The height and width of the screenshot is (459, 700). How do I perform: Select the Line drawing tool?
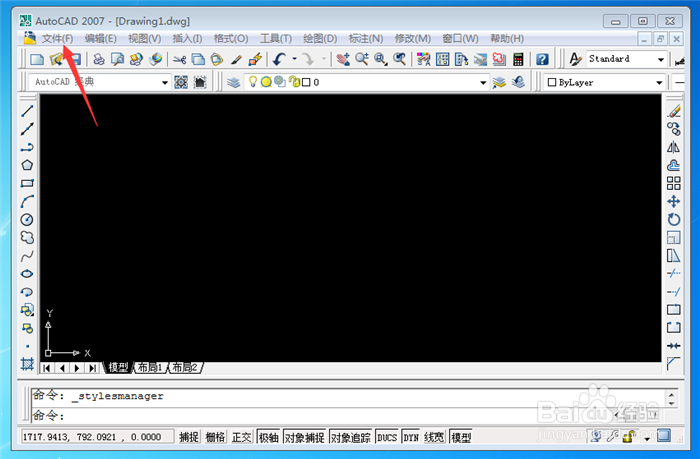(27, 111)
